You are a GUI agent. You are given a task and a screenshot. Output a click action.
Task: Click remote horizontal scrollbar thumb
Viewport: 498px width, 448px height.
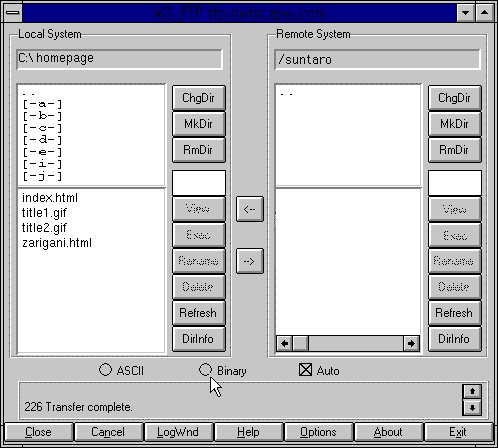click(301, 343)
